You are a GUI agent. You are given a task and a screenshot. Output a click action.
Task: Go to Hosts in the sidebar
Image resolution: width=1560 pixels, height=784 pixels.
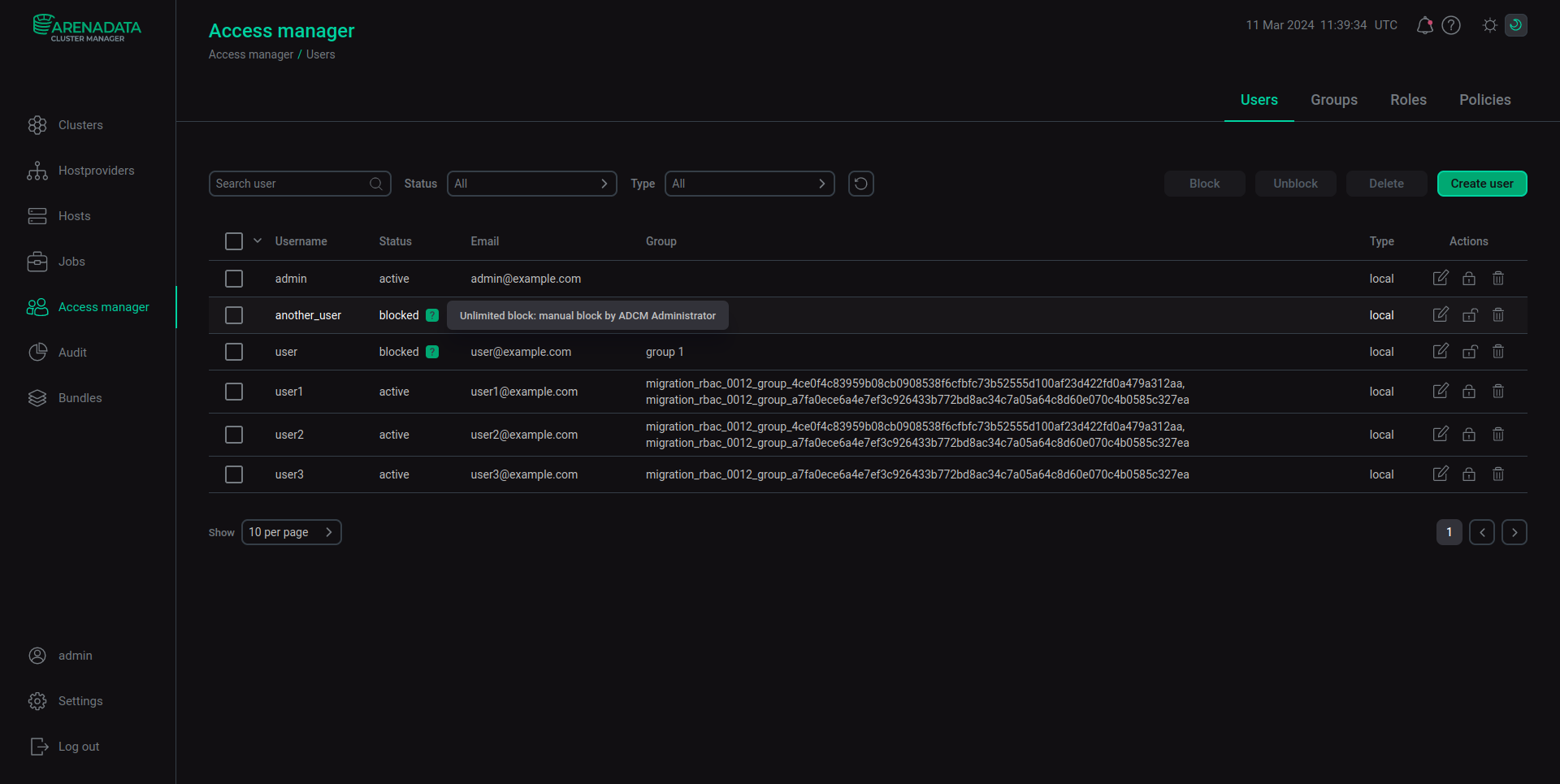pos(58,216)
